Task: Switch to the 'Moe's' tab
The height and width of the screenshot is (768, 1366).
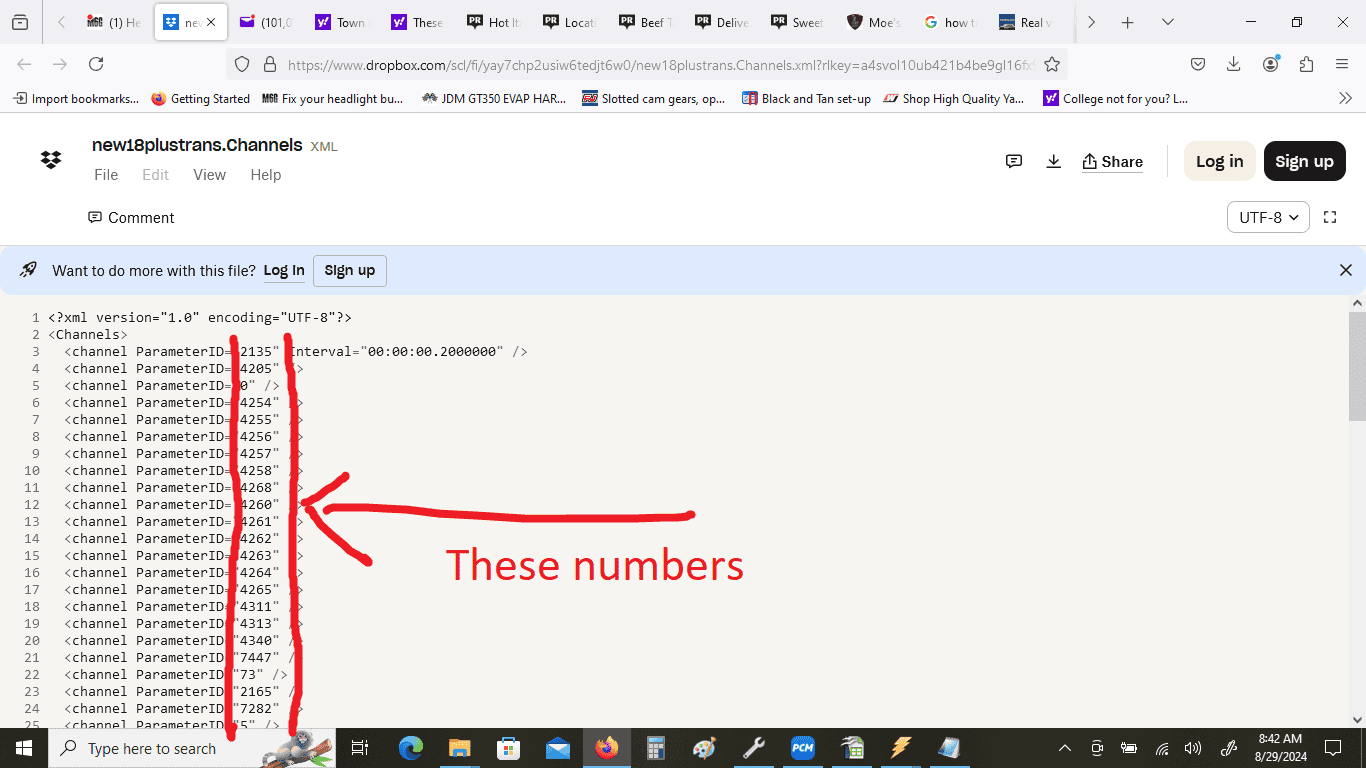Action: click(873, 22)
